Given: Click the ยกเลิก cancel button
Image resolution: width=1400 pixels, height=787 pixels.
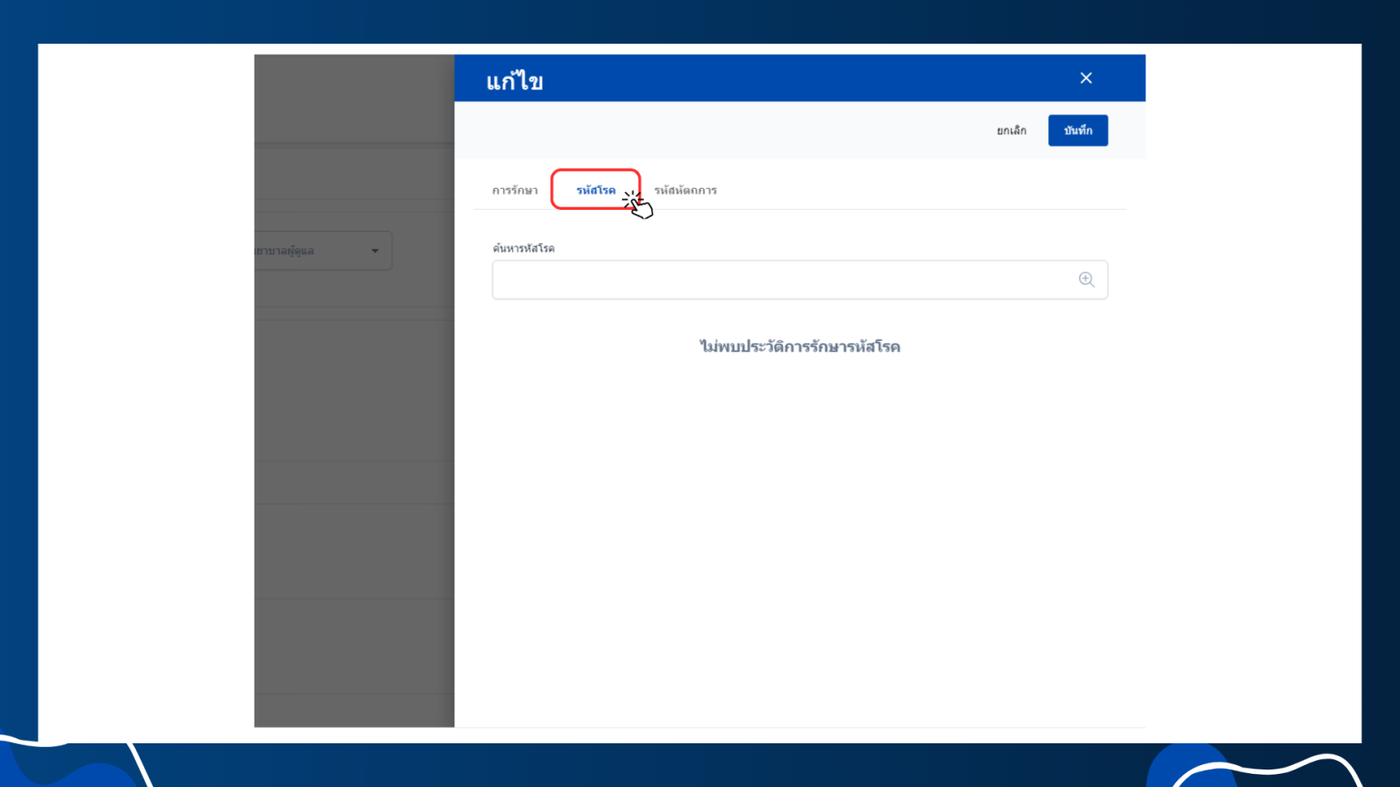Looking at the screenshot, I should [x=1011, y=131].
